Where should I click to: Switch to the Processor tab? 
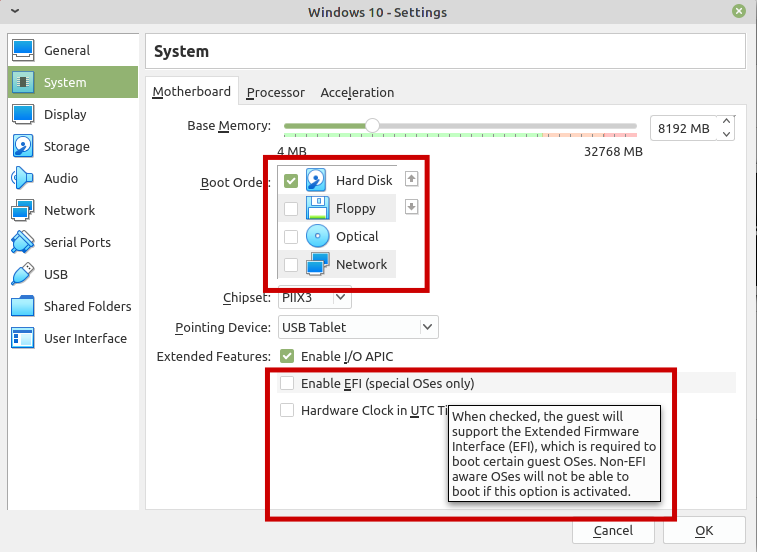[x=276, y=93]
